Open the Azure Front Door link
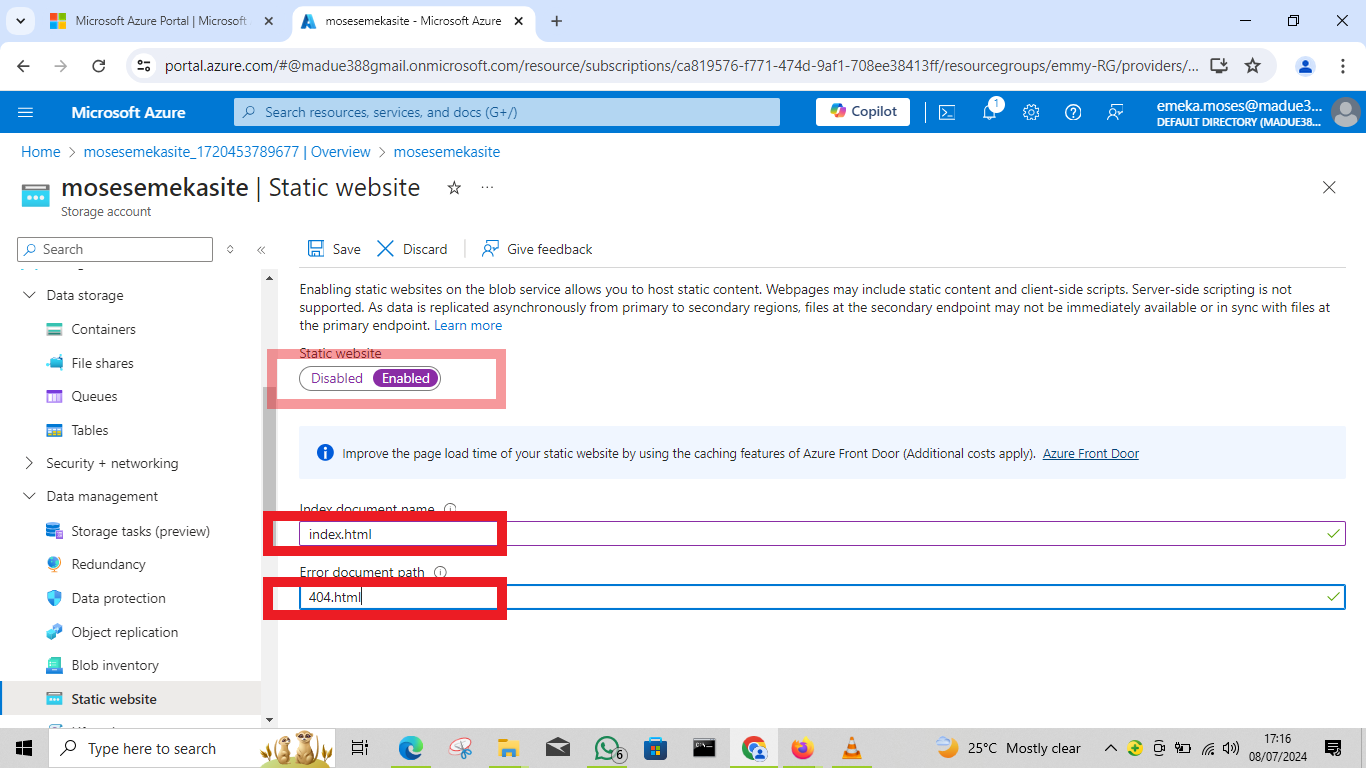The width and height of the screenshot is (1366, 768). point(1091,453)
